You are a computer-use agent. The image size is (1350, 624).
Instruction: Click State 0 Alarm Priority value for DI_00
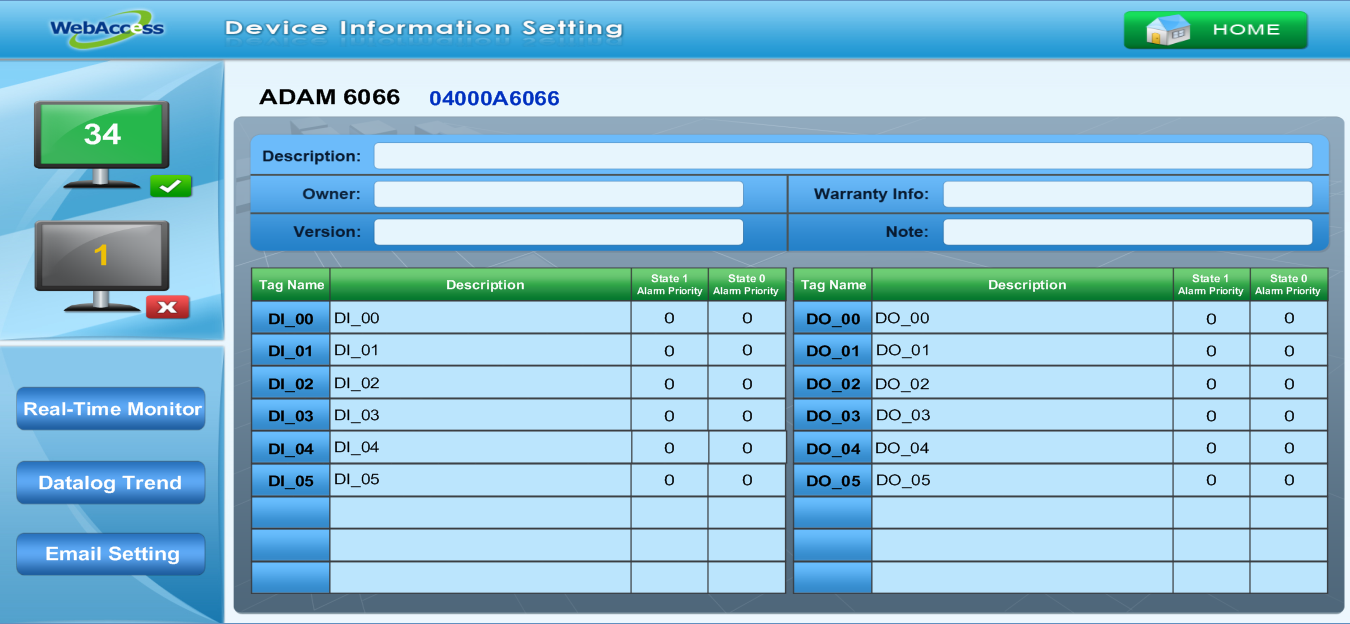tap(747, 319)
